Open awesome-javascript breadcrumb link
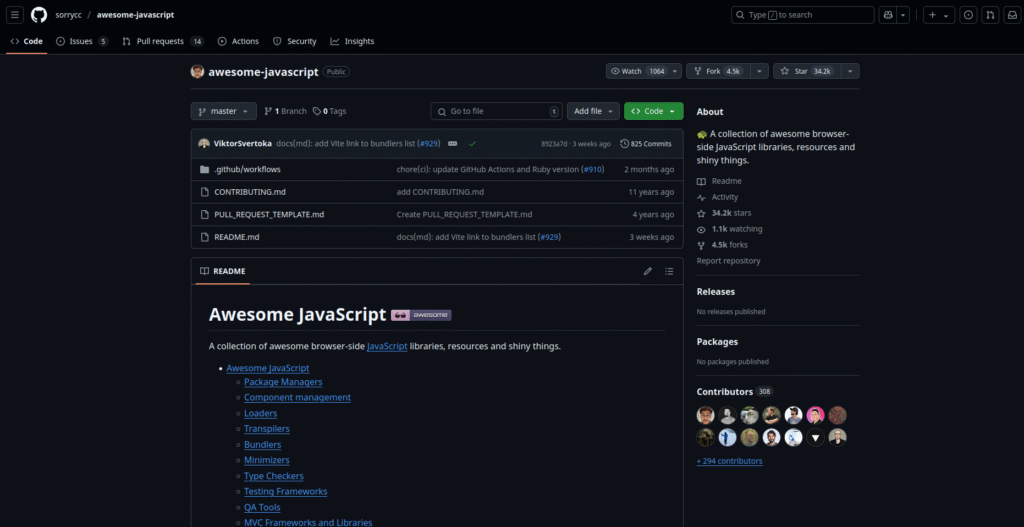Screen dimensions: 1024x527 point(135,15)
